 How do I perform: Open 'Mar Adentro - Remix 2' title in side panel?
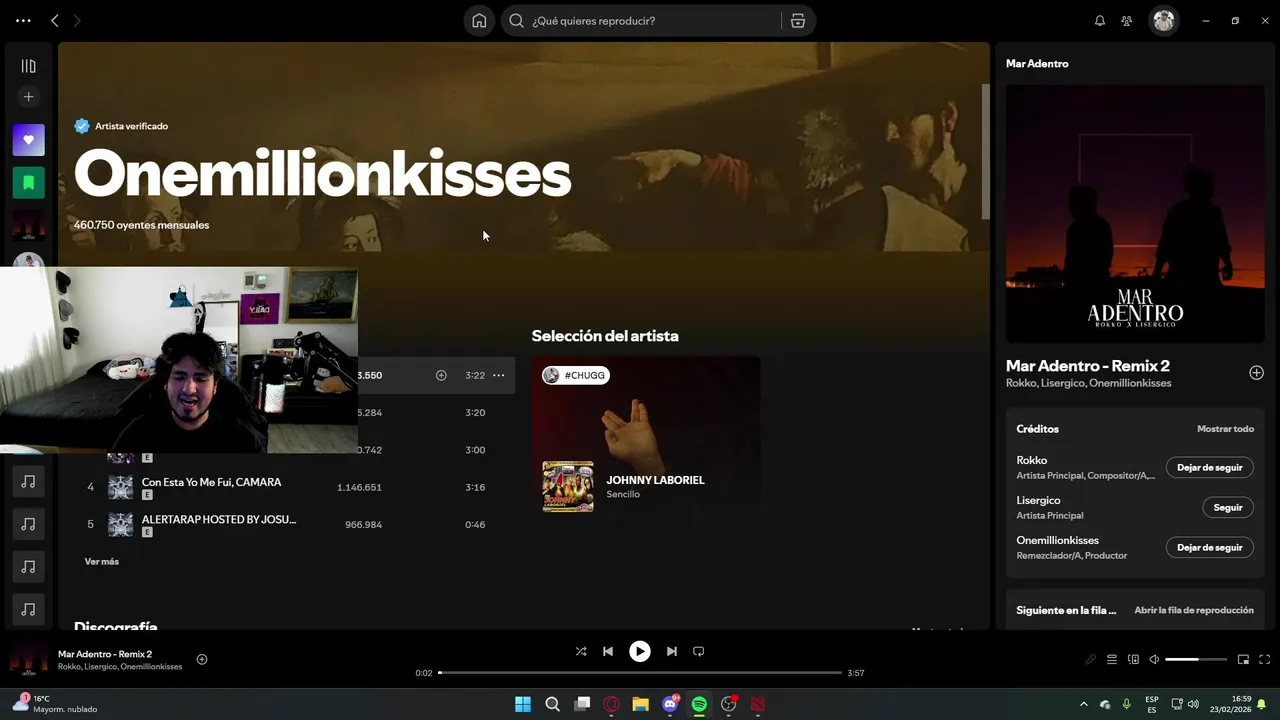[x=1087, y=366]
